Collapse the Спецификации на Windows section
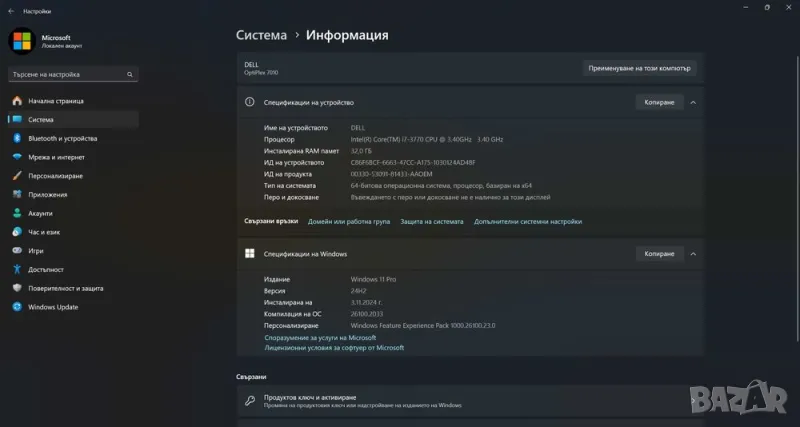Image resolution: width=800 pixels, height=427 pixels. [x=693, y=254]
